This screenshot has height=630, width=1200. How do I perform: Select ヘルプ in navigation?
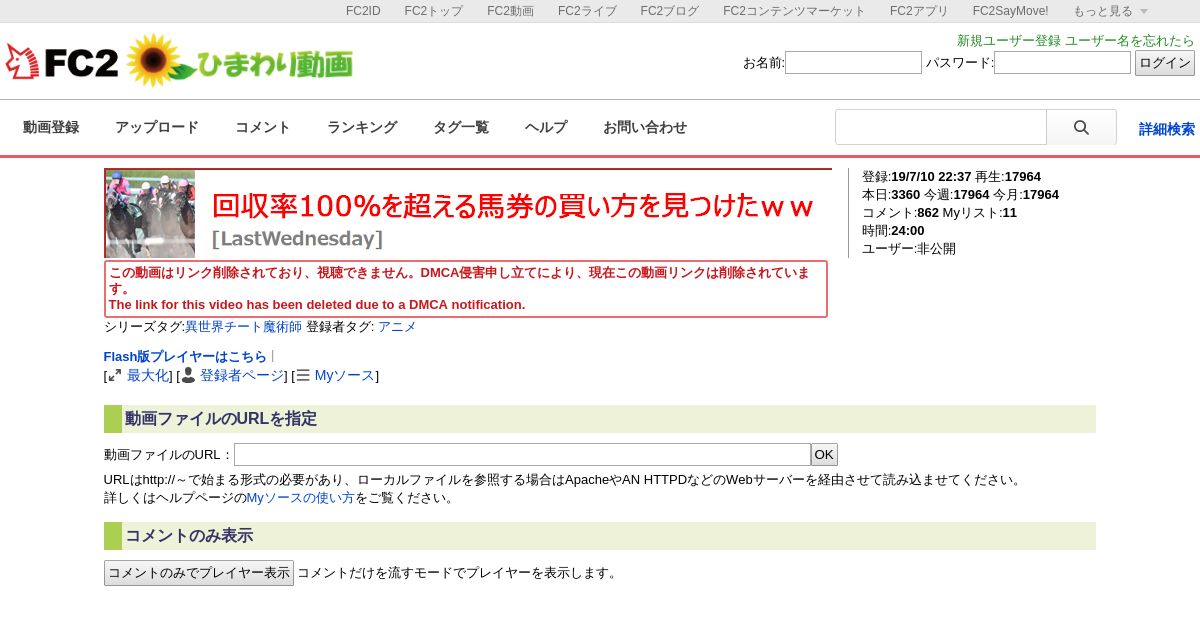coord(546,128)
